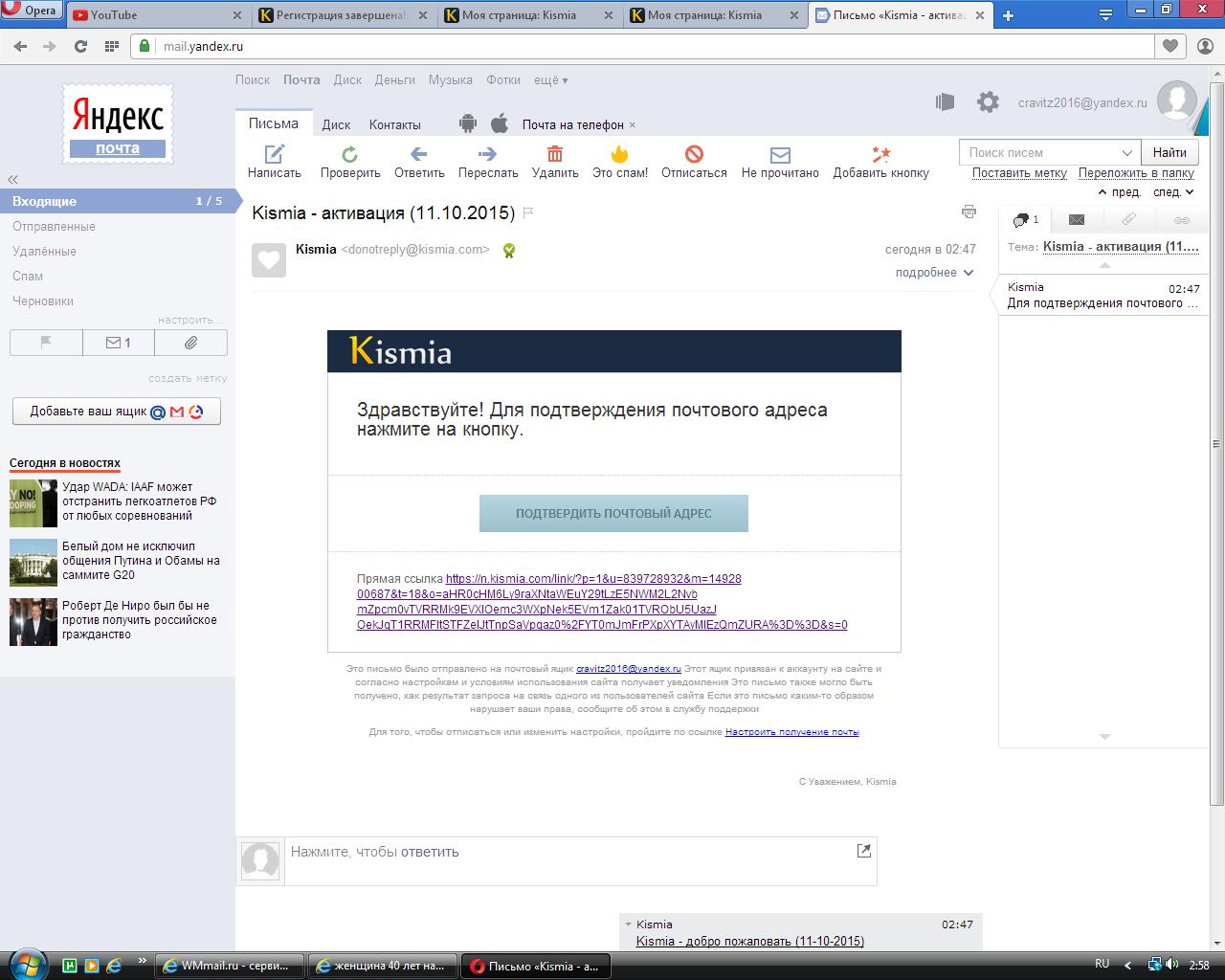The image size is (1225, 980).
Task: Click the Apple app icon
Action: pyautogui.click(x=499, y=123)
